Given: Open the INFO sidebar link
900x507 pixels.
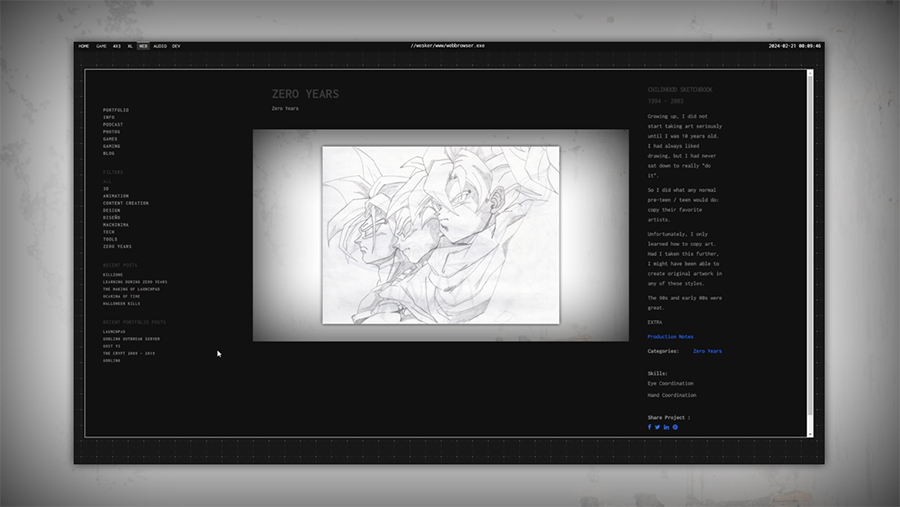Looking at the screenshot, I should point(108,117).
